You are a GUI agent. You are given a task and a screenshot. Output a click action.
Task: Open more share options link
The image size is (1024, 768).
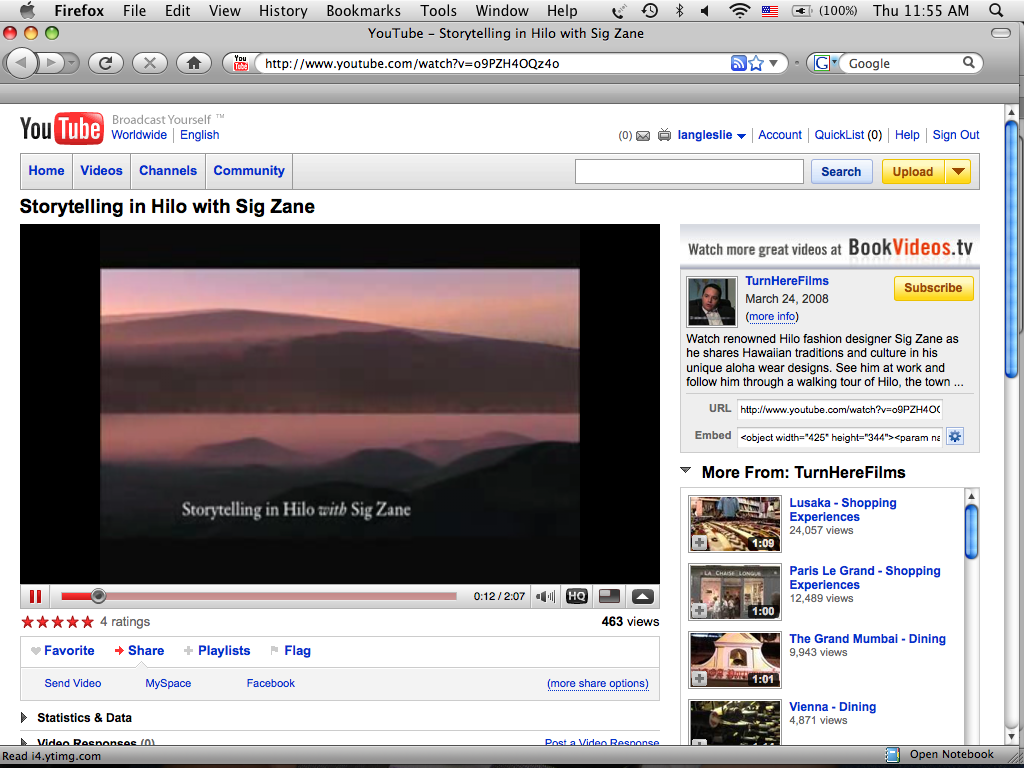[x=598, y=683]
